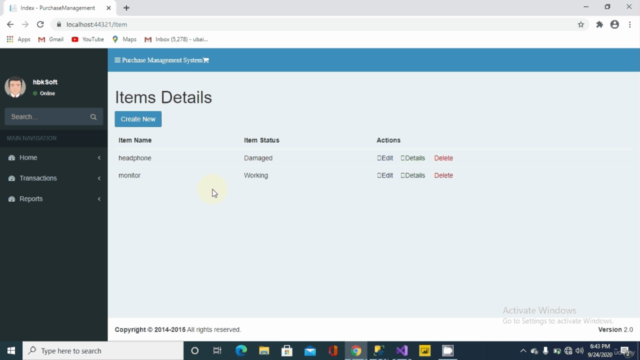Edit the monitor item
Viewport: 640px width, 360px height.
[385, 176]
